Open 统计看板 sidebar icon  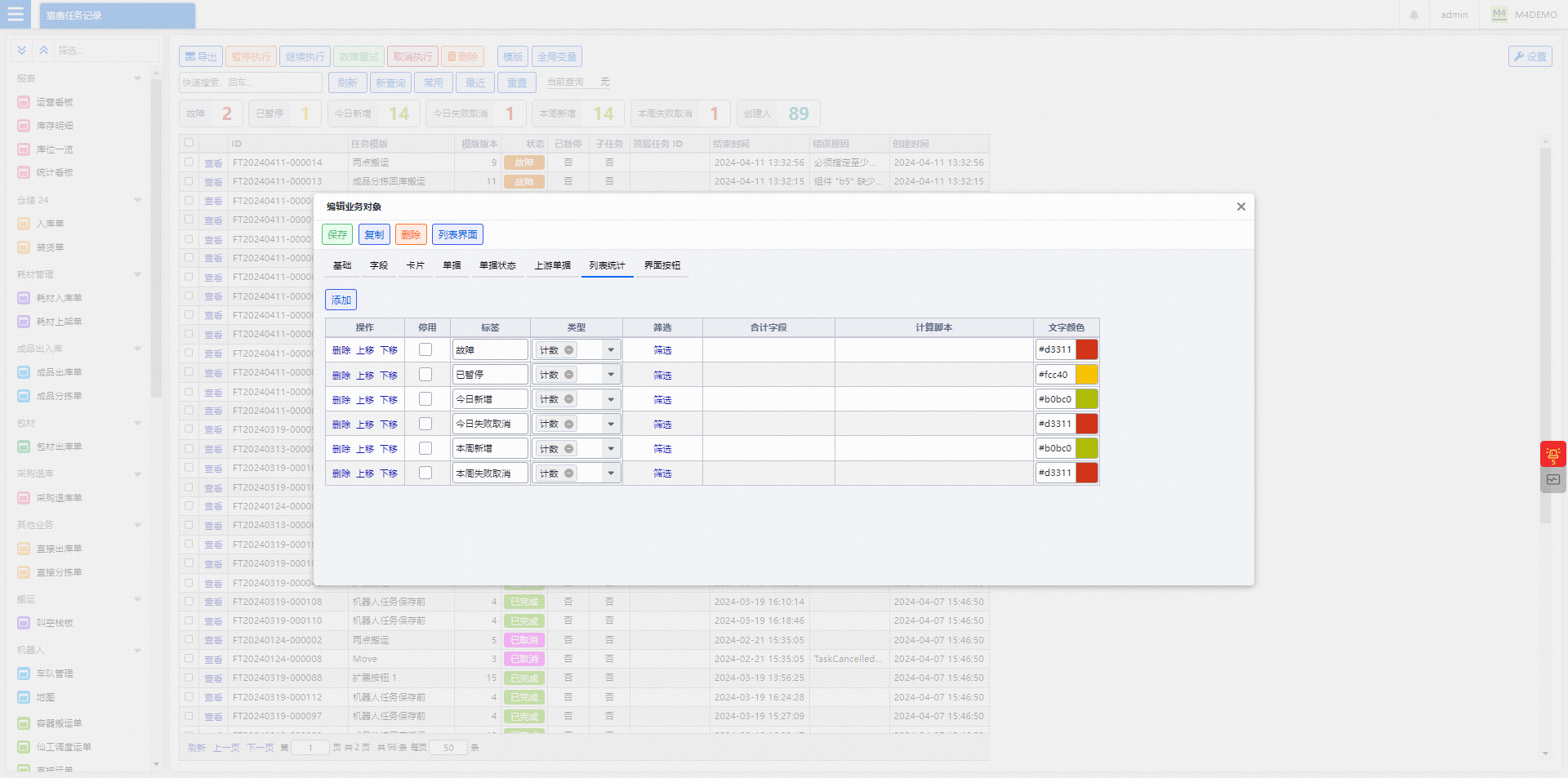point(24,172)
